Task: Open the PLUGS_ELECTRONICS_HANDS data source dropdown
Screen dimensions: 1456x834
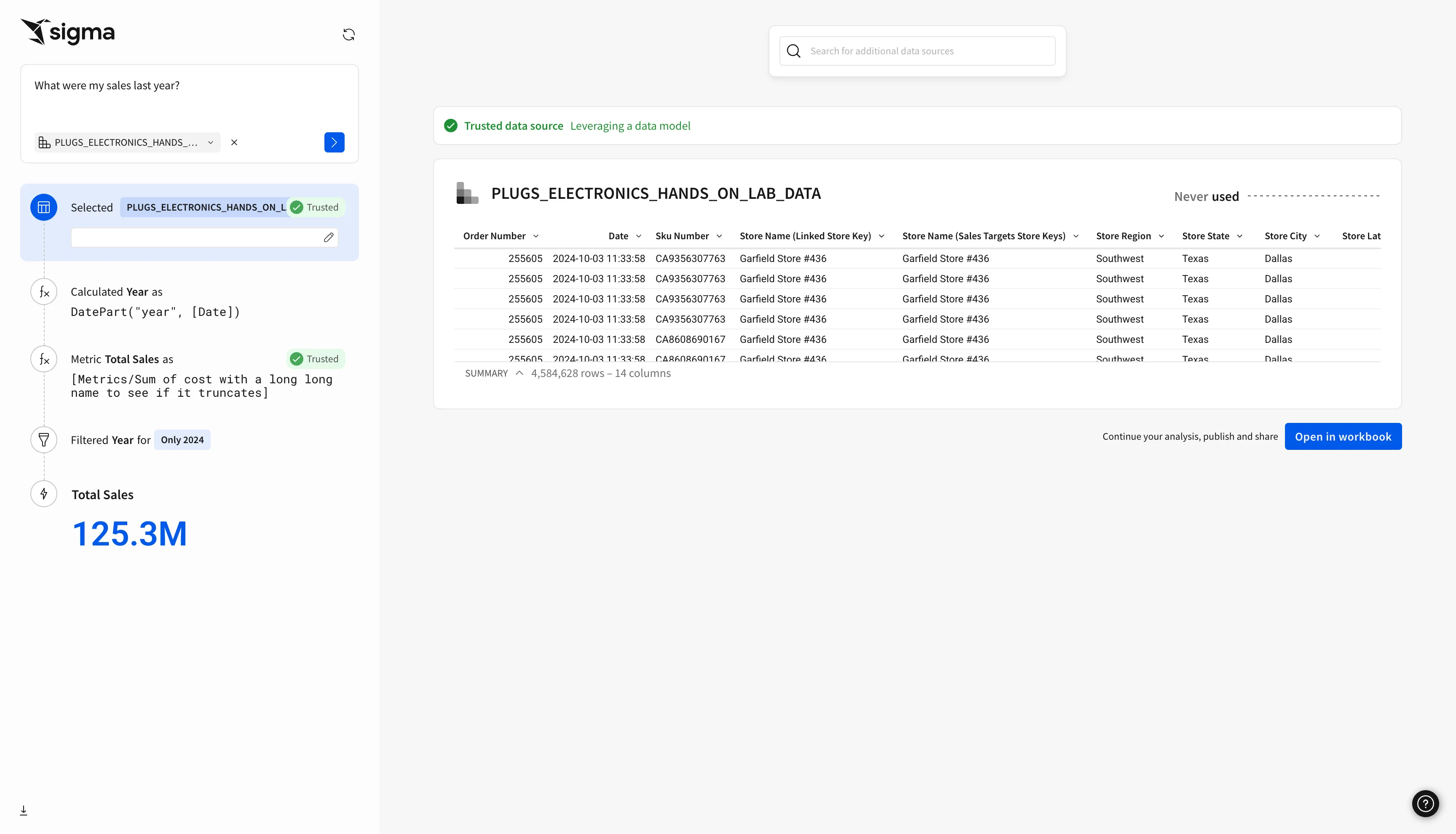Action: 127,142
